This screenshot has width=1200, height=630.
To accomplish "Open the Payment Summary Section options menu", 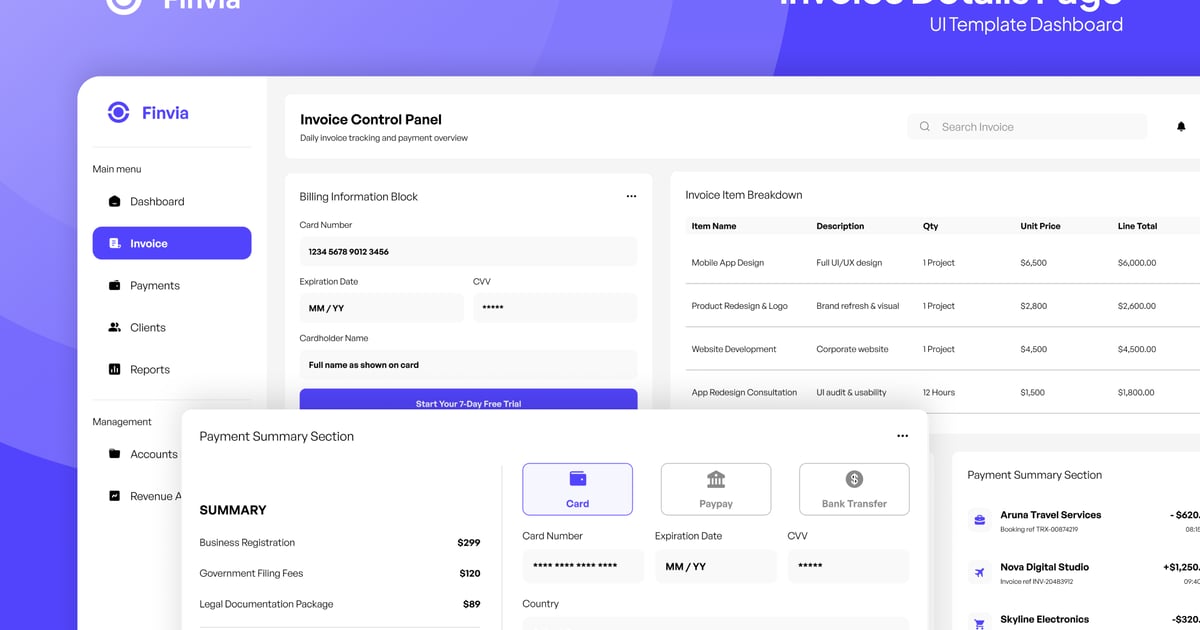I will tap(902, 435).
